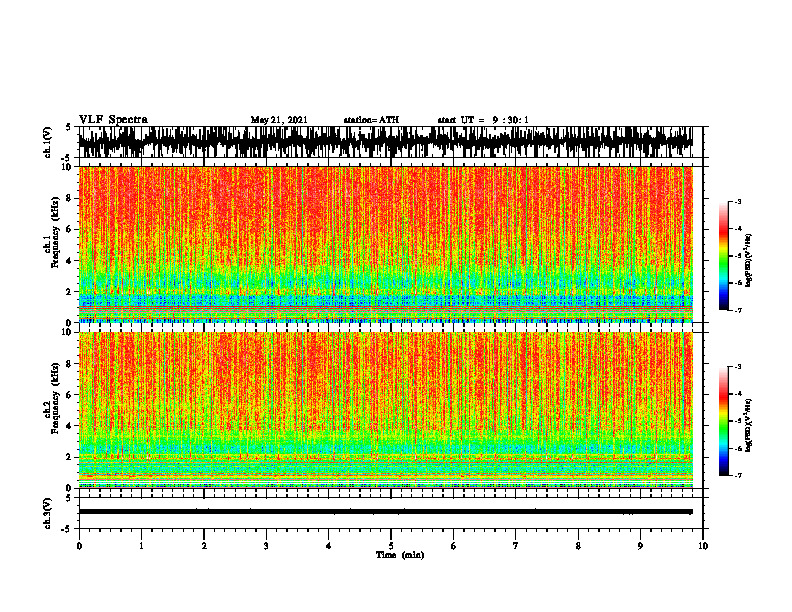Click the "station= ATH" header label
This screenshot has height=612, width=792.
pyautogui.click(x=371, y=120)
